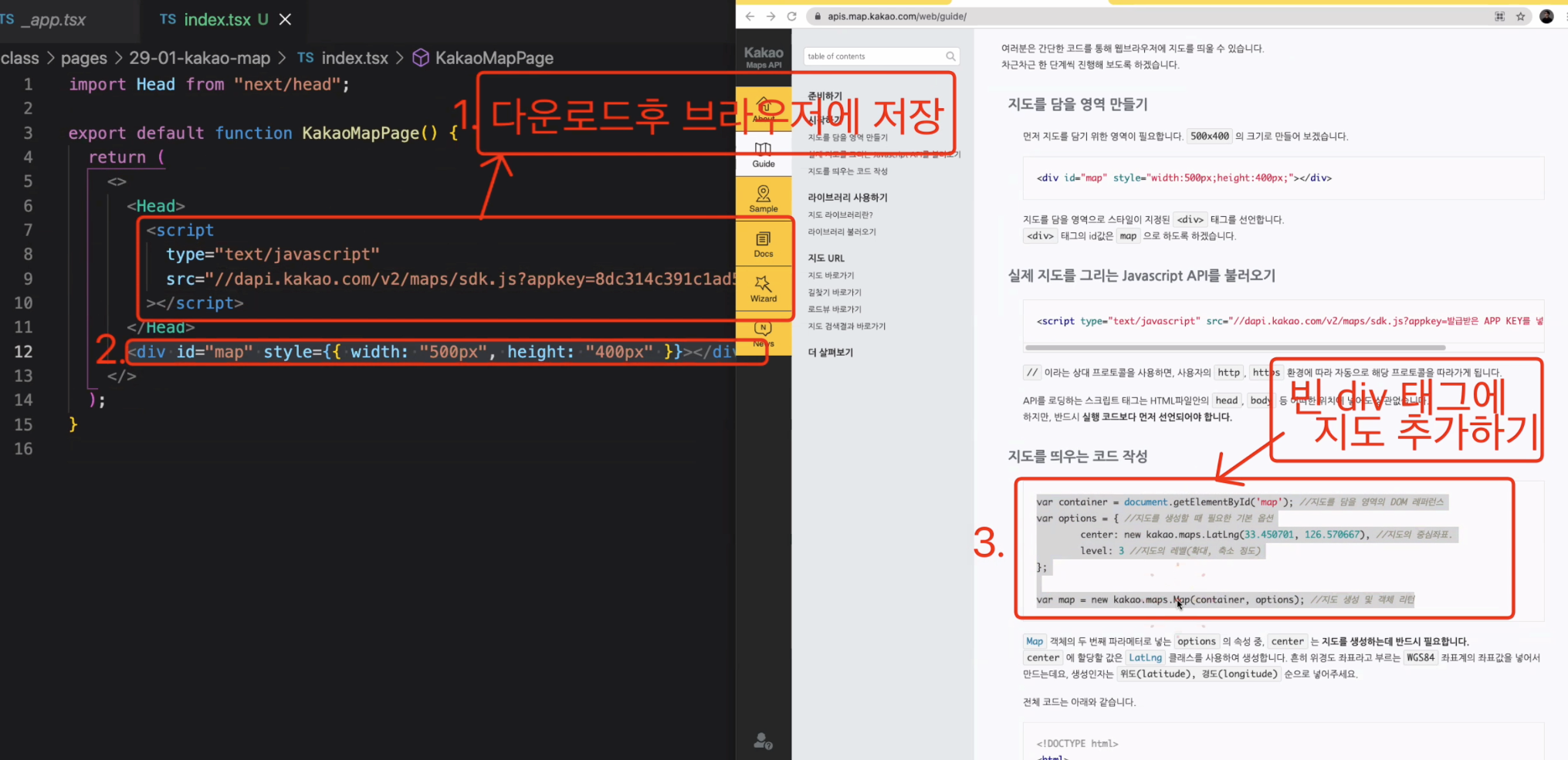
Task: Bookmark the page with the star icon
Action: [x=1520, y=16]
